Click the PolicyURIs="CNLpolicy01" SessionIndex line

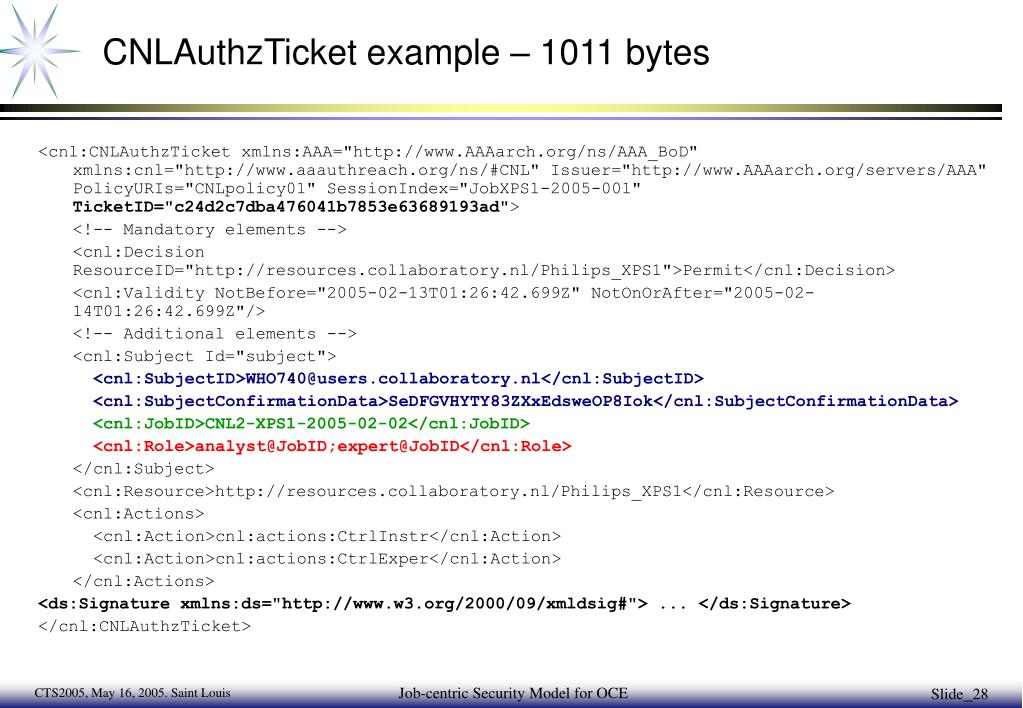point(357,189)
